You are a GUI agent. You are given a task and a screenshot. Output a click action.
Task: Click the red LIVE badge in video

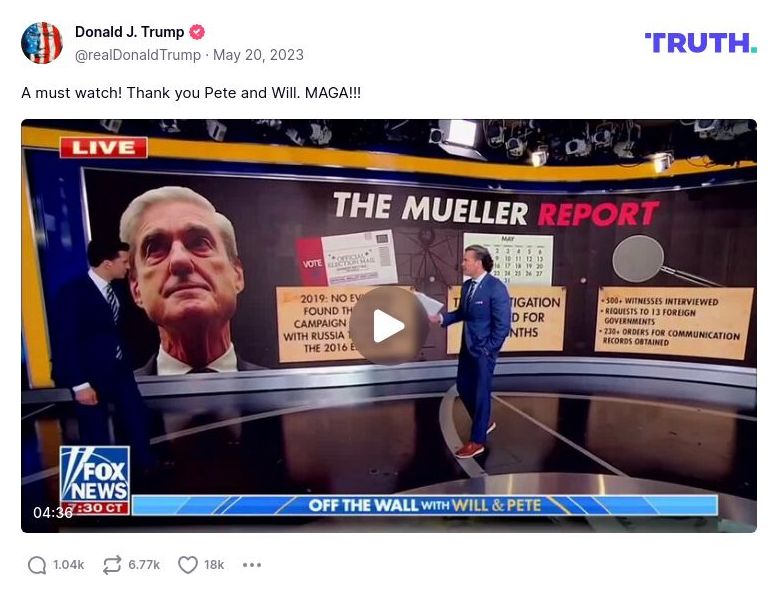click(104, 147)
